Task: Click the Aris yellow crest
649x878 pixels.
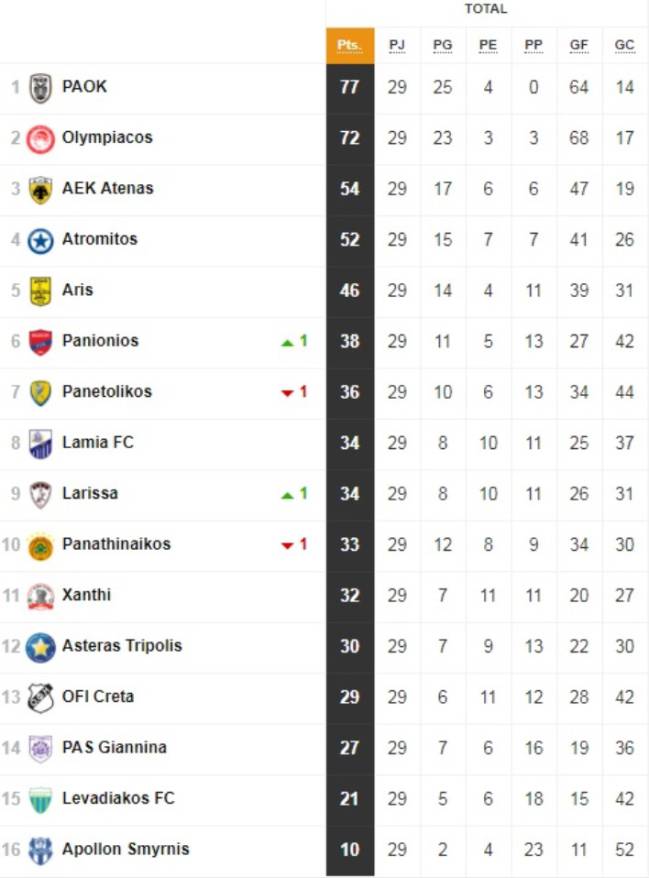Action: (x=40, y=291)
